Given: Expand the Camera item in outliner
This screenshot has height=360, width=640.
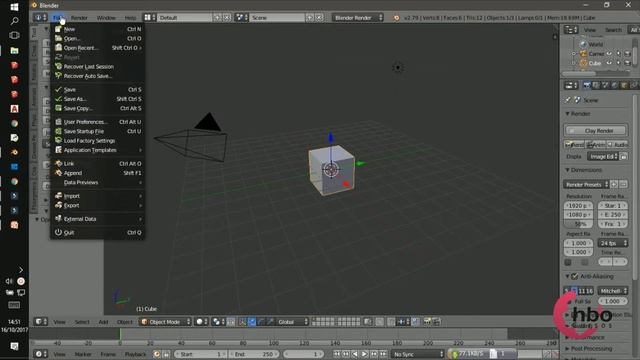Looking at the screenshot, I should pyautogui.click(x=573, y=53).
